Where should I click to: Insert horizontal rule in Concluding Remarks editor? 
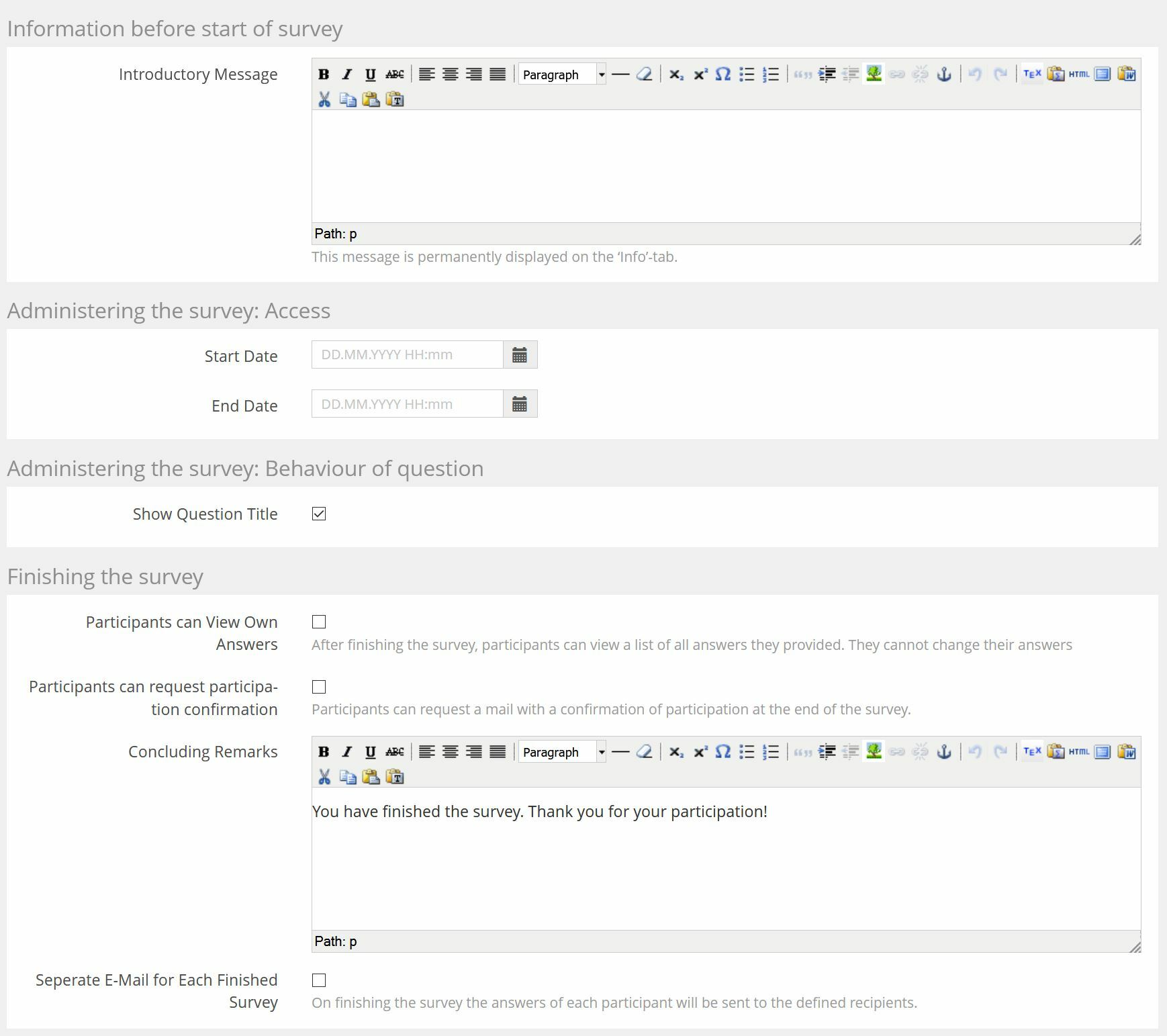click(620, 752)
